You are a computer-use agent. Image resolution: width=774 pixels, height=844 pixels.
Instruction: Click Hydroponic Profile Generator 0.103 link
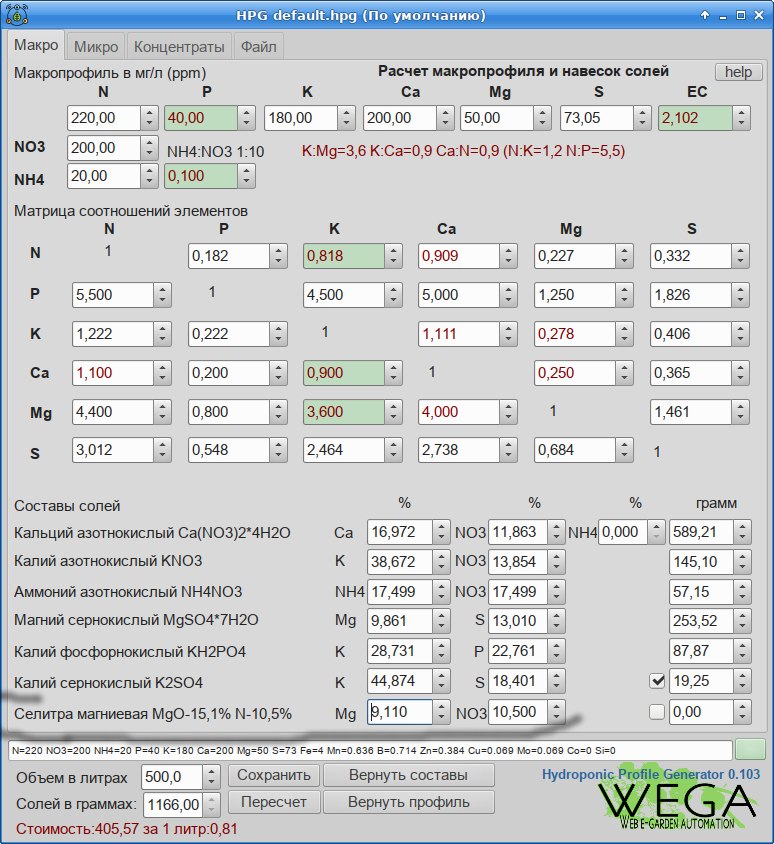pyautogui.click(x=651, y=774)
